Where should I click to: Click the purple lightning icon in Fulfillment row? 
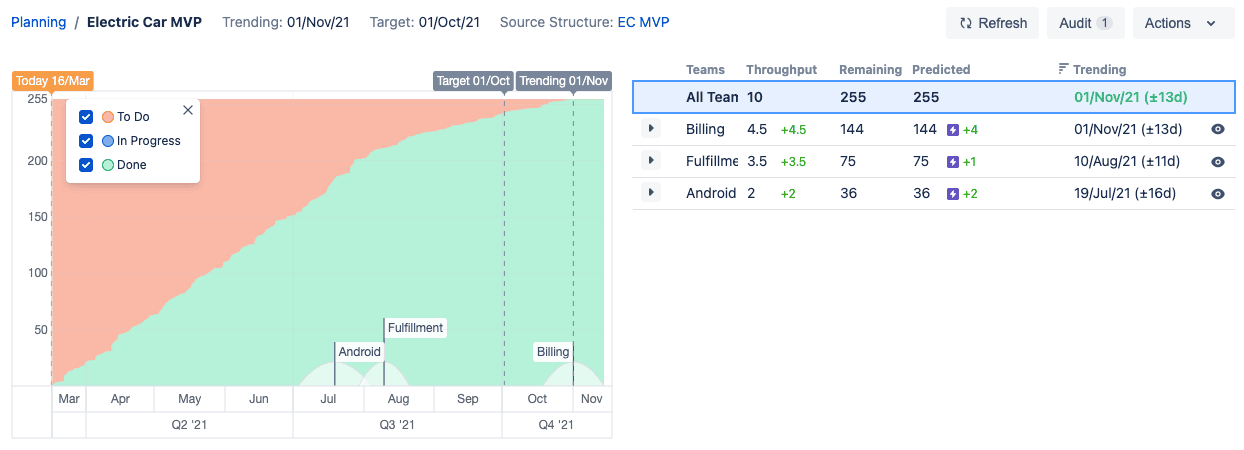[953, 162]
